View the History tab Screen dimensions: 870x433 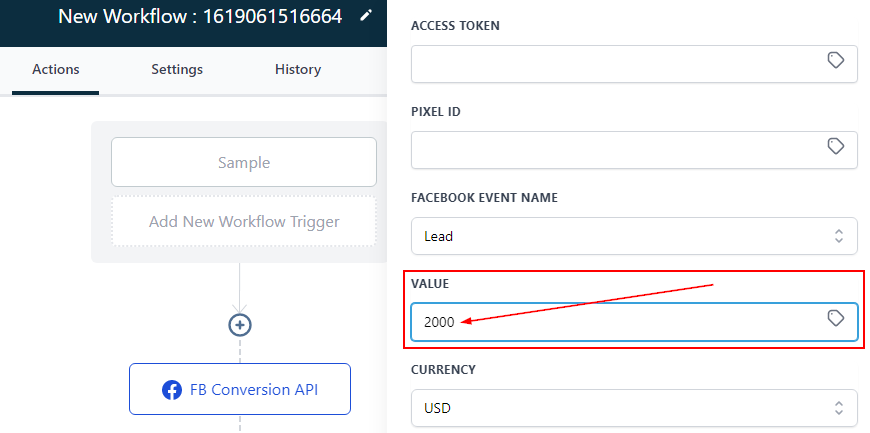pyautogui.click(x=298, y=69)
